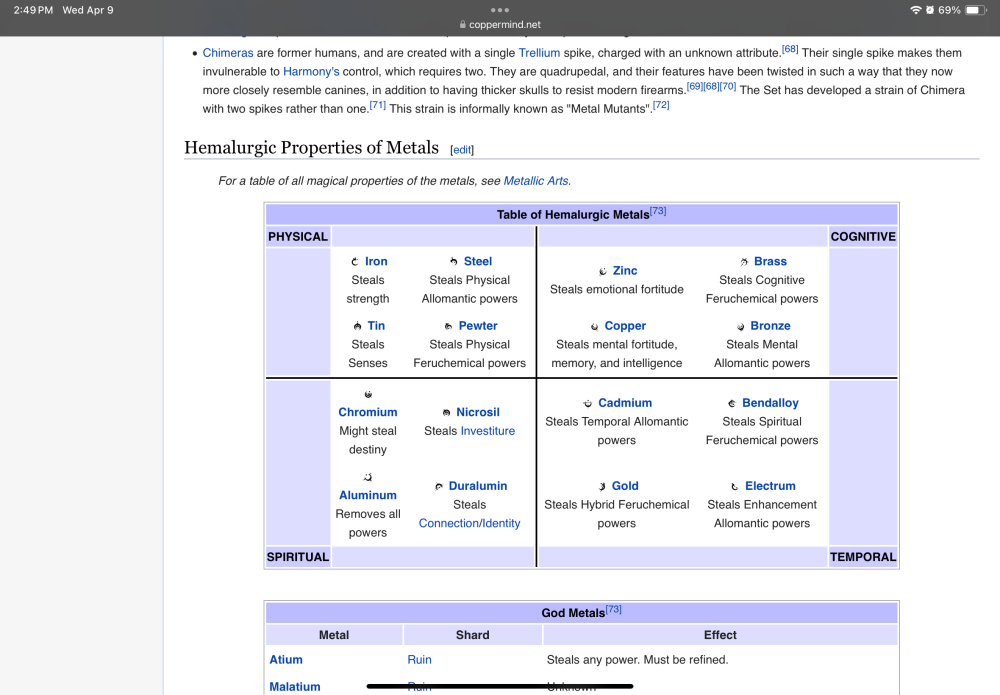Edit the Hemalurgic Properties of Metals section
The height and width of the screenshot is (695, 1000).
(462, 150)
